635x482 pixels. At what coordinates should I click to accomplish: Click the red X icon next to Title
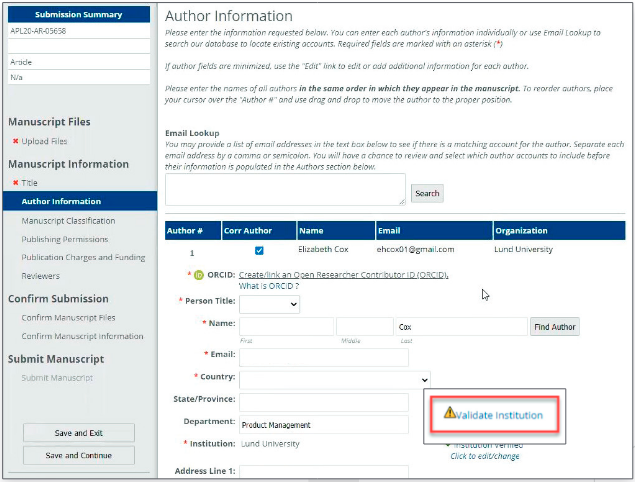pyautogui.click(x=15, y=183)
